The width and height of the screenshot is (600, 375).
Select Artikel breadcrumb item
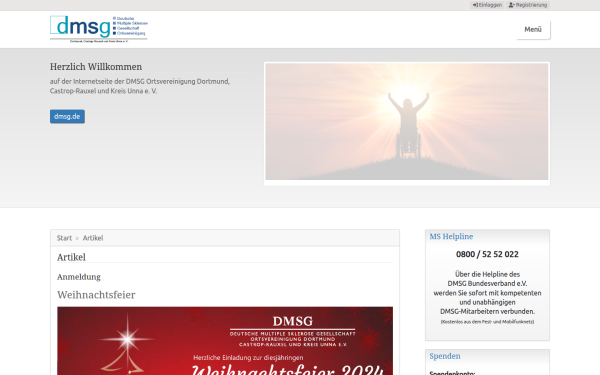tap(93, 238)
